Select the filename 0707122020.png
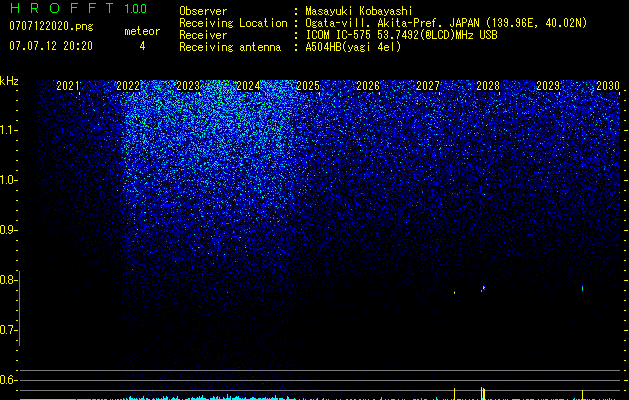This screenshot has width=629, height=400. [51, 26]
